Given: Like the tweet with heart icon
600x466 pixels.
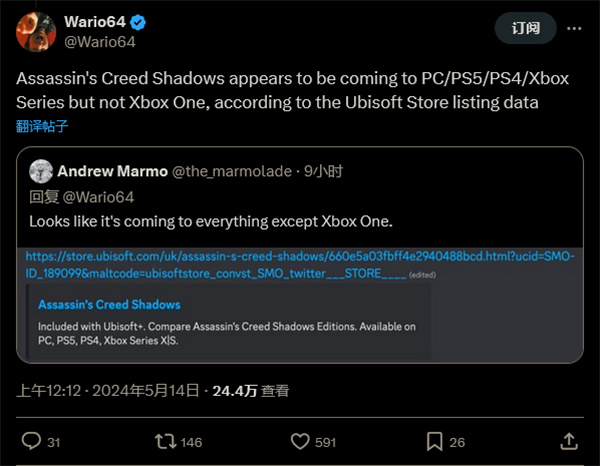Looking at the screenshot, I should click(x=300, y=442).
